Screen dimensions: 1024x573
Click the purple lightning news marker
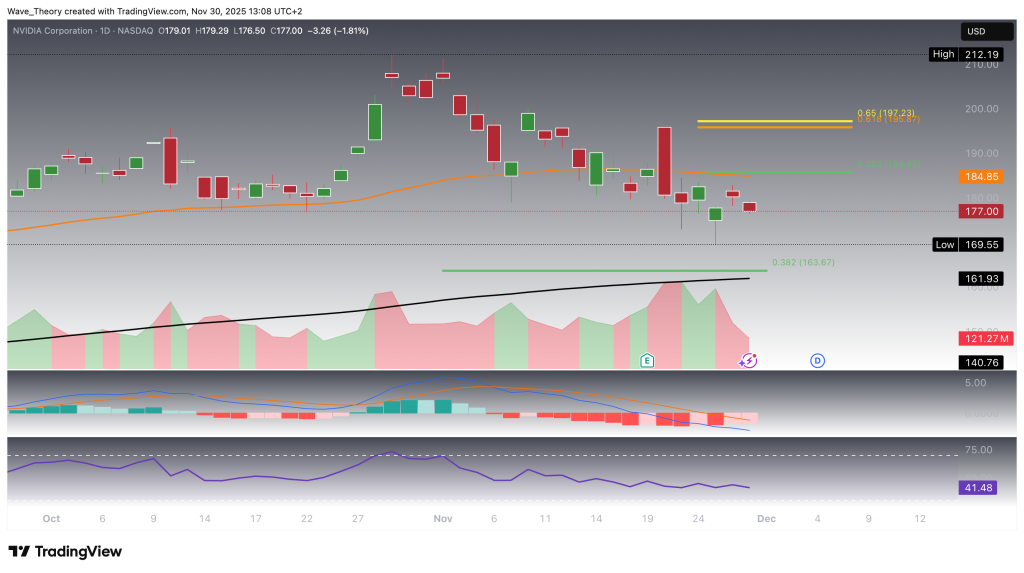pyautogui.click(x=748, y=360)
